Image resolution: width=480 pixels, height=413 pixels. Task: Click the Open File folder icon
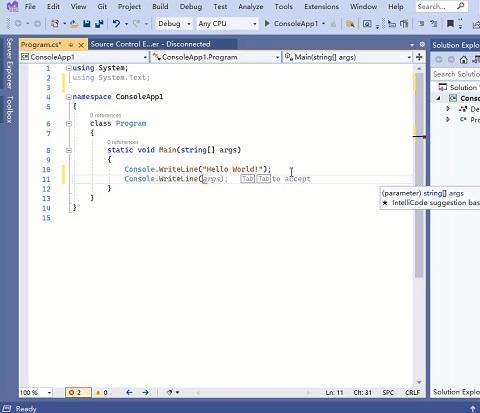point(74,24)
